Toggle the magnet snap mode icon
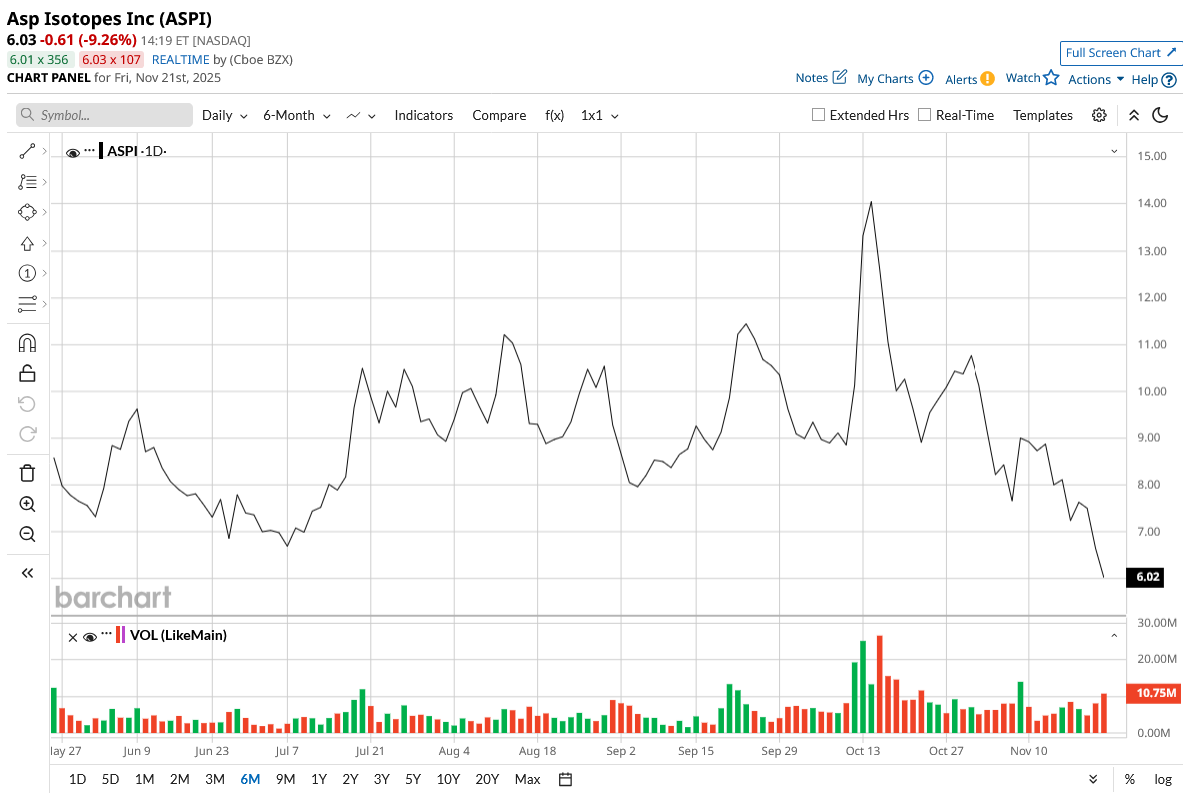This screenshot has height=793, width=1183. (27, 343)
